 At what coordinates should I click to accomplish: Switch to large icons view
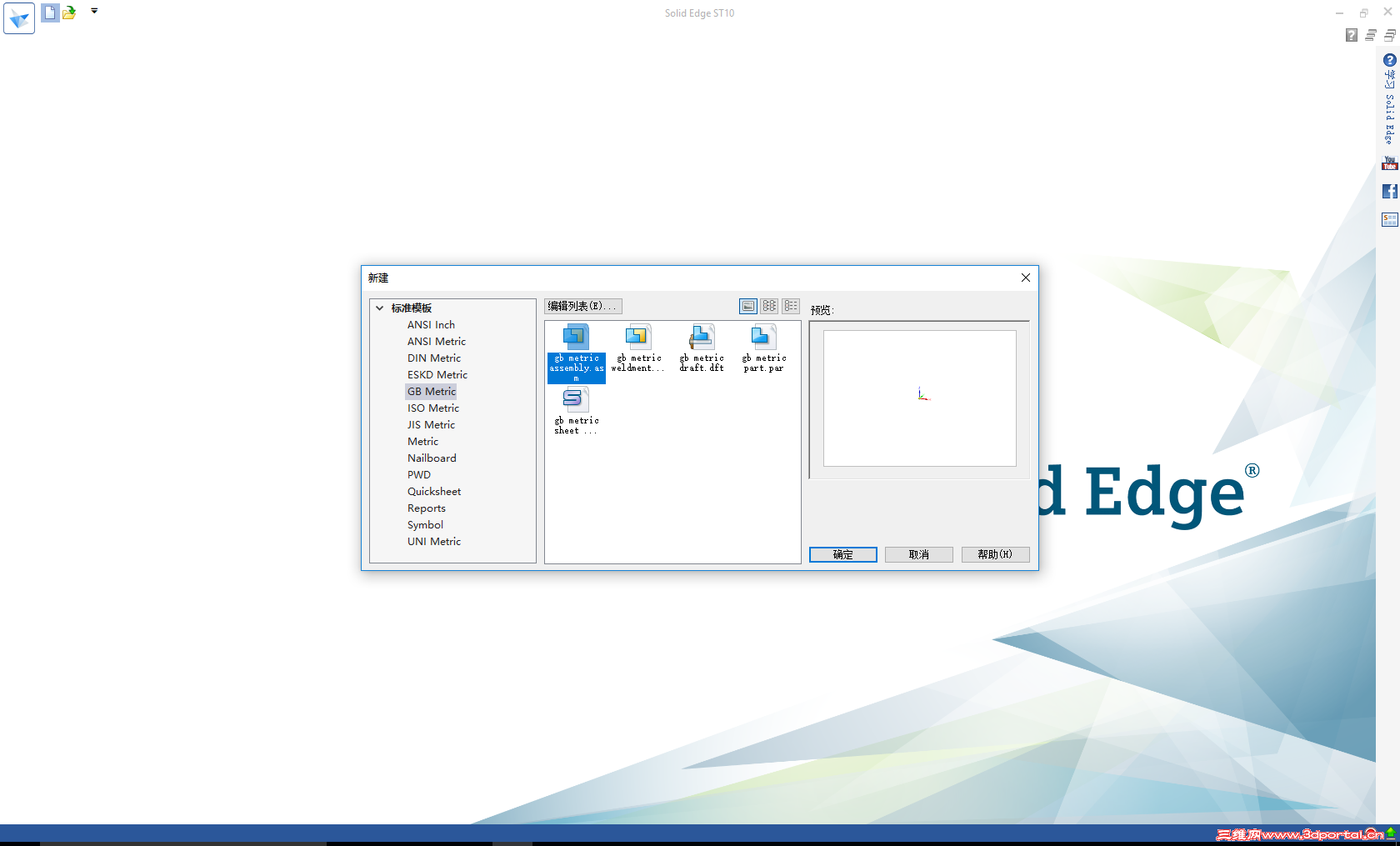click(x=748, y=306)
